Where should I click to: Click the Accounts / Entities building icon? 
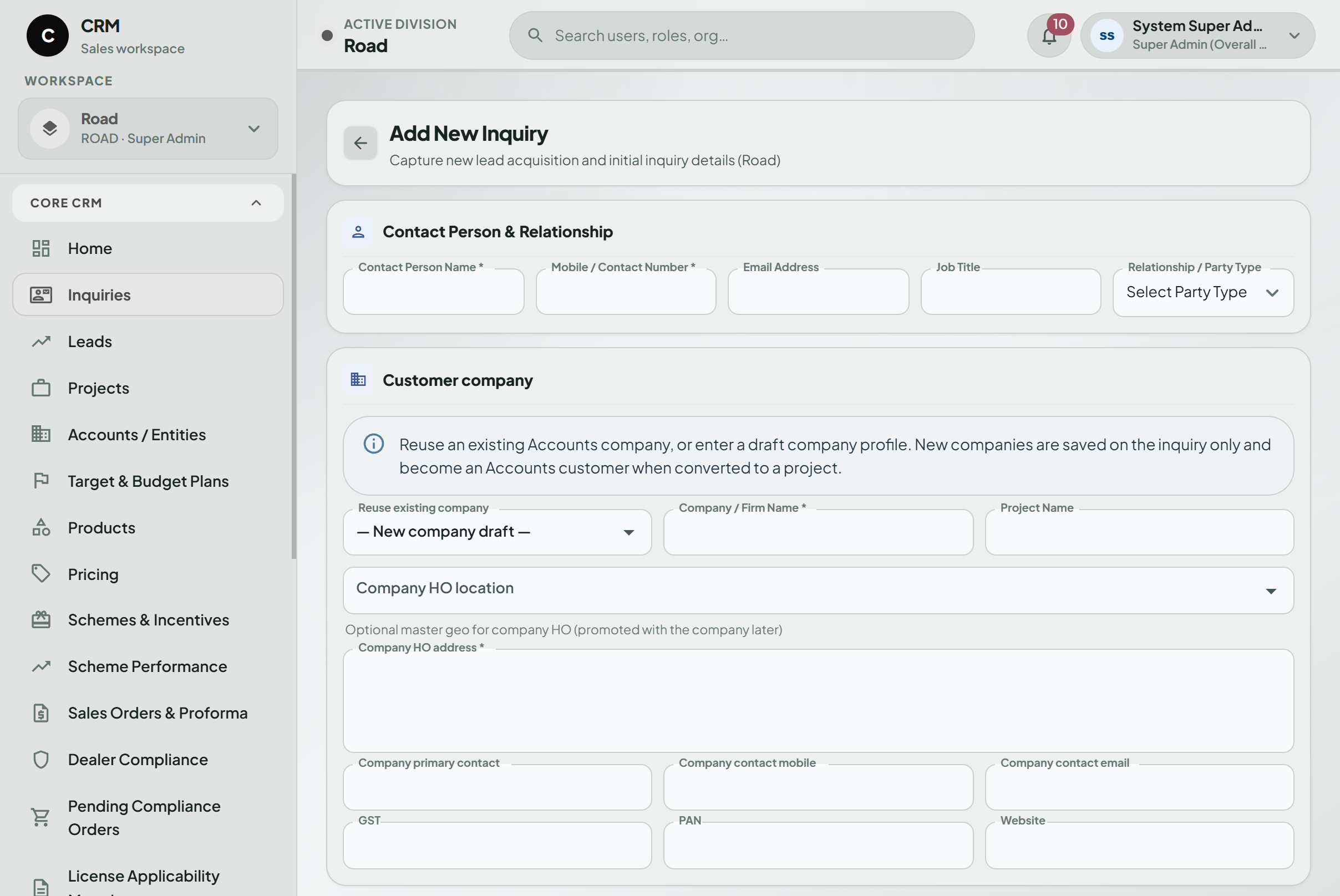click(41, 434)
